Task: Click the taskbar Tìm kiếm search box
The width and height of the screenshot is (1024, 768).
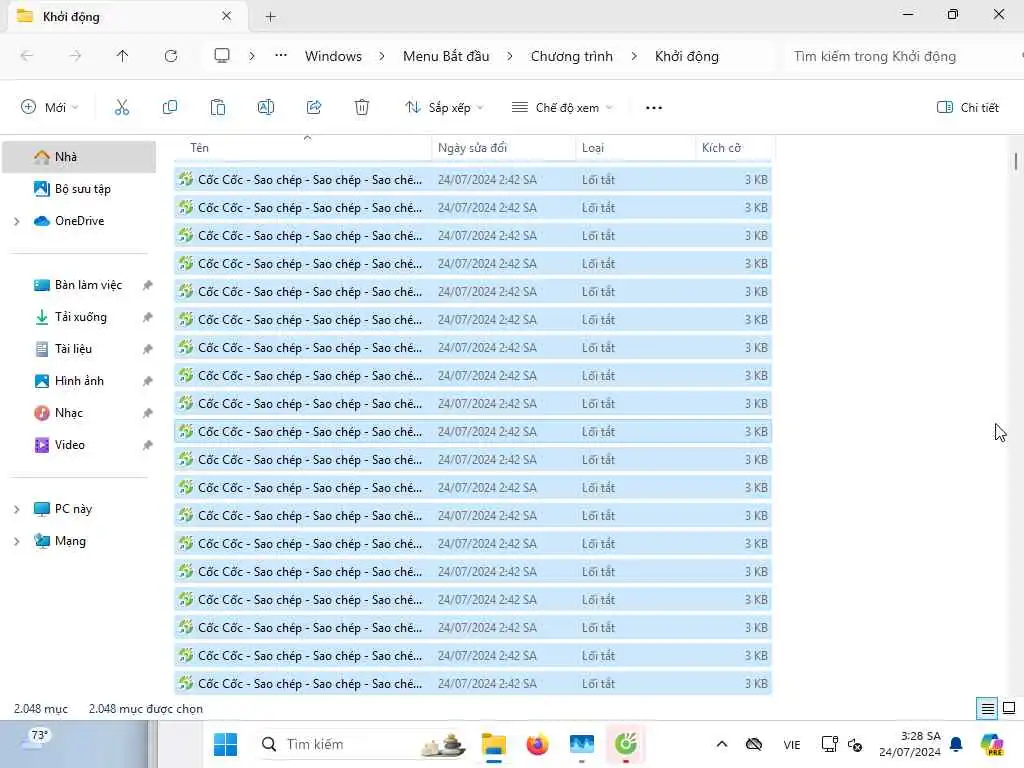Action: coord(364,744)
